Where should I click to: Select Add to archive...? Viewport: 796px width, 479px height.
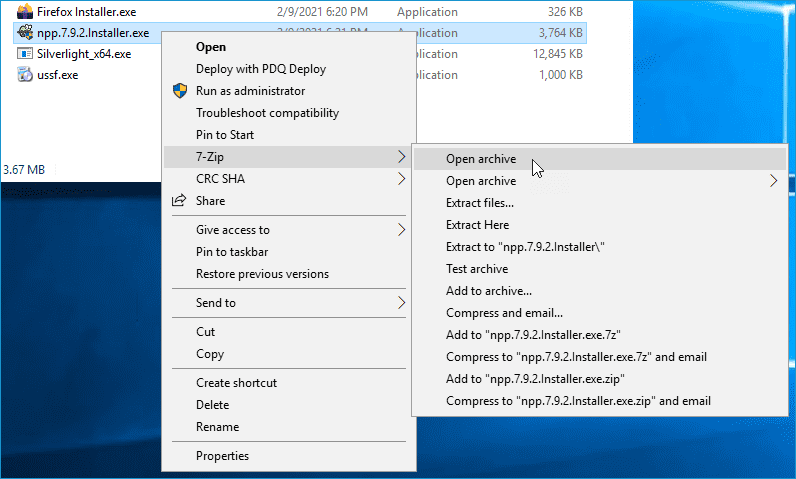(489, 291)
